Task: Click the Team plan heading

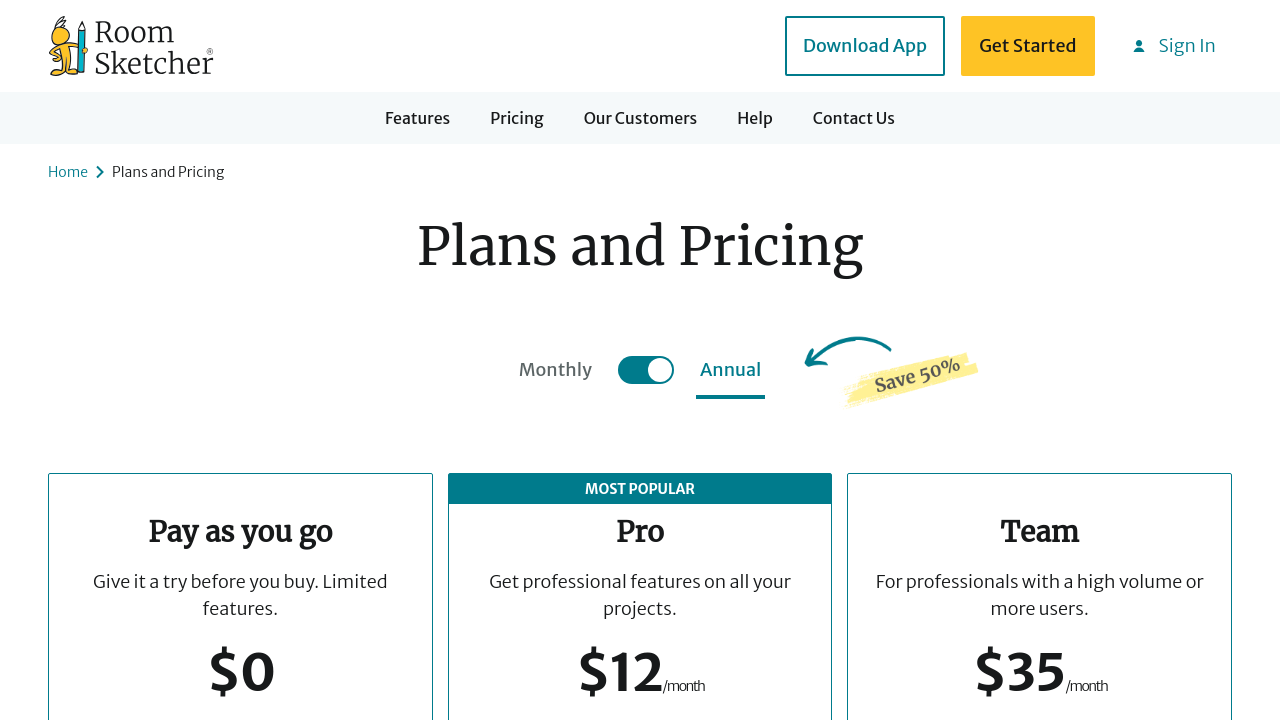Action: pyautogui.click(x=1040, y=531)
